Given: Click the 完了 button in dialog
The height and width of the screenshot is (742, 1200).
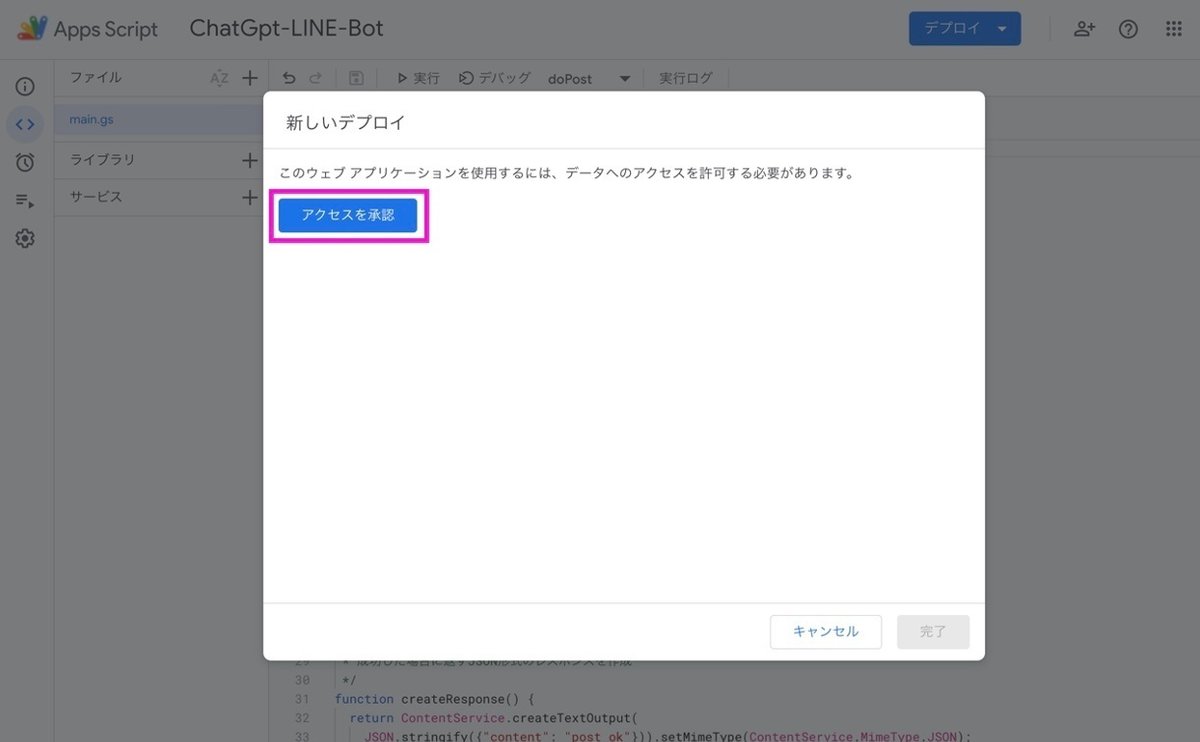Looking at the screenshot, I should point(933,632).
